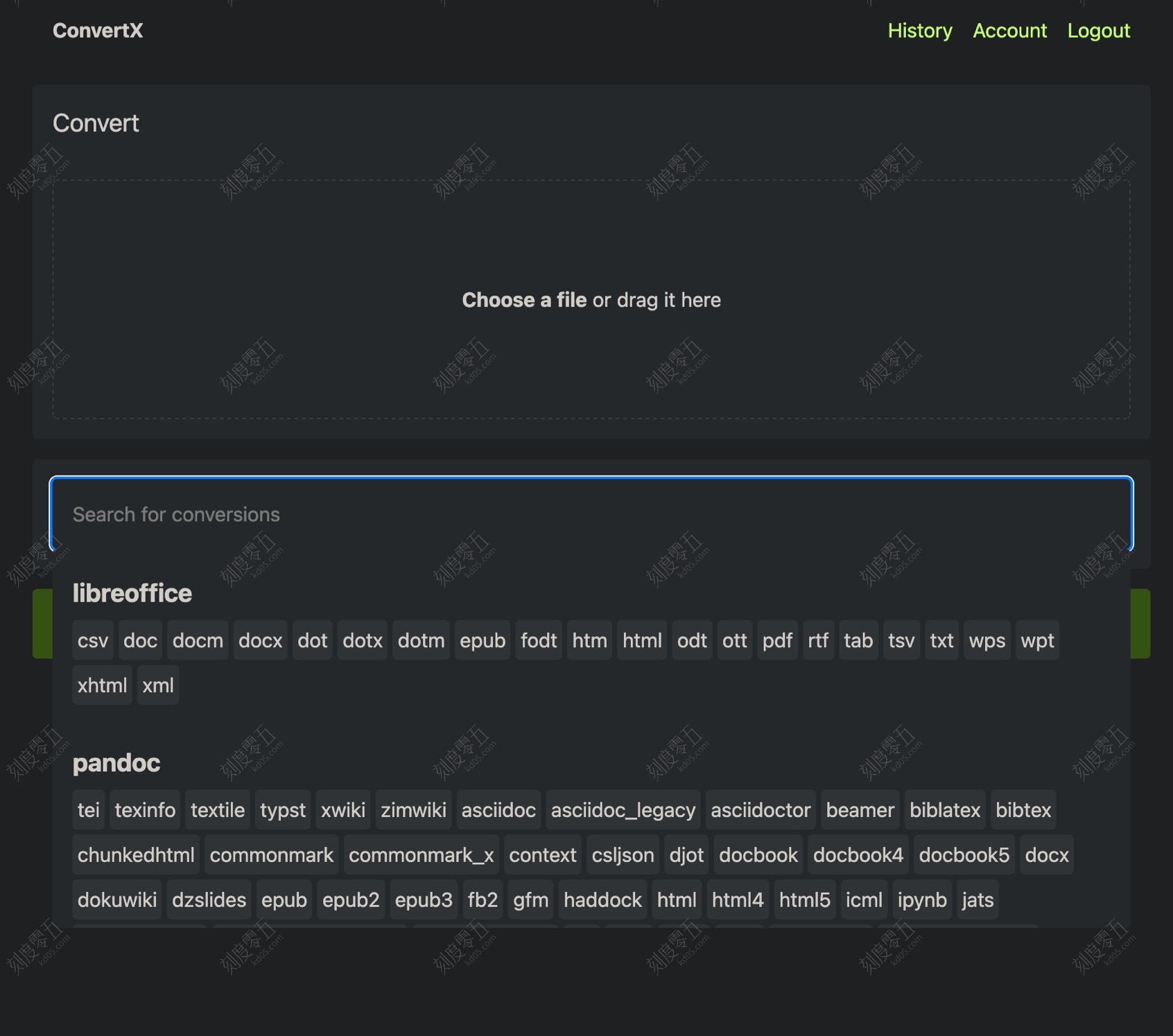Log out of ConvertX
The height and width of the screenshot is (1036, 1173).
click(1099, 30)
